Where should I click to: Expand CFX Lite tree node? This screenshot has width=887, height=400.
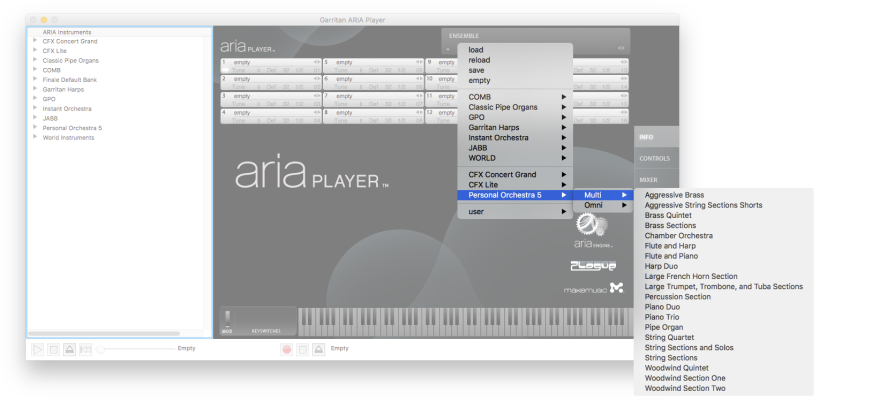coord(35,50)
